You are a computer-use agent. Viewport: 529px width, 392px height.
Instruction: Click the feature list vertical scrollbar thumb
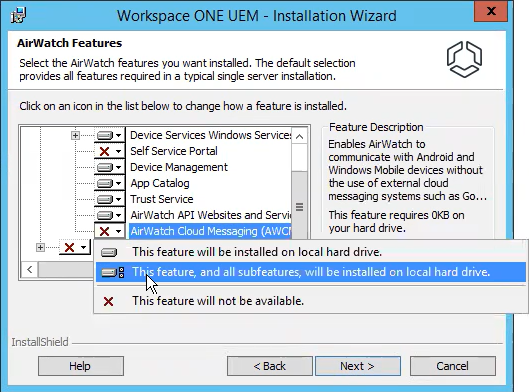click(299, 206)
